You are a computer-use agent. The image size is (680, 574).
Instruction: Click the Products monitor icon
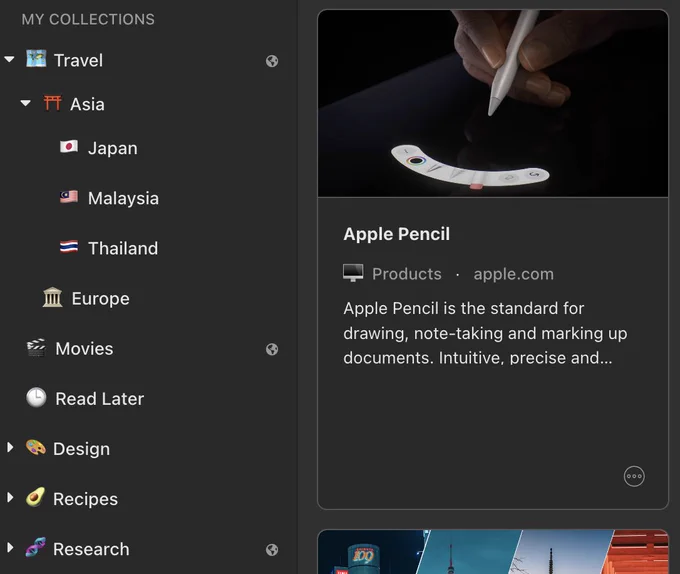click(x=353, y=273)
